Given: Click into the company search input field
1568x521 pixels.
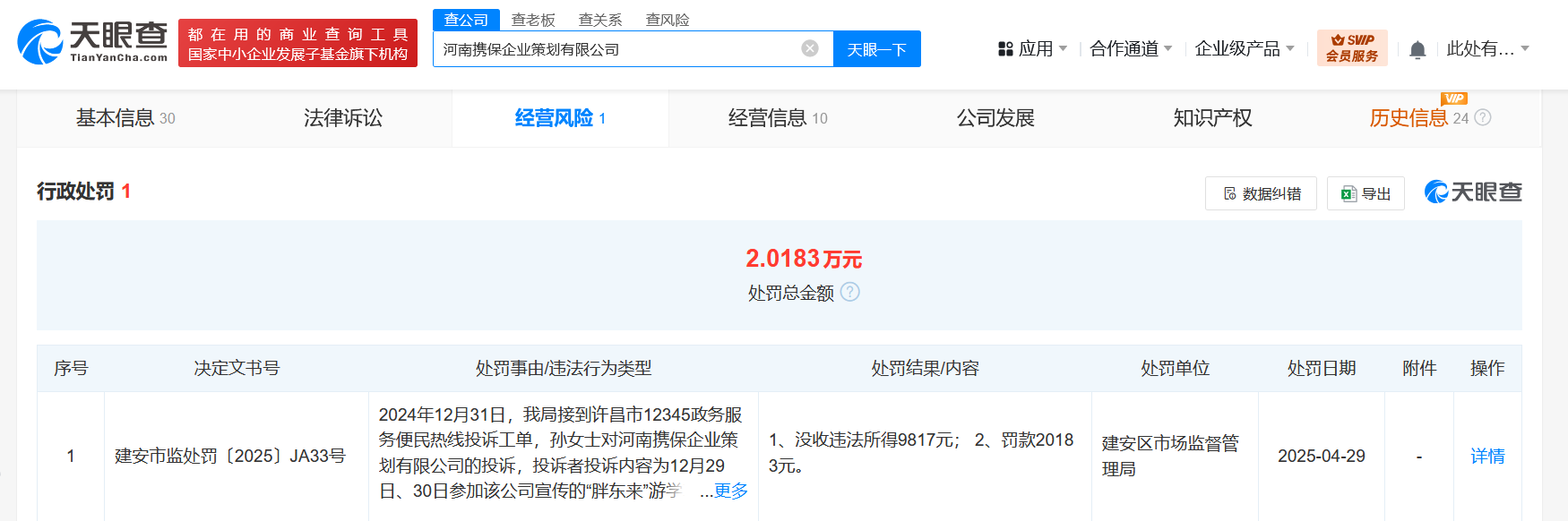Looking at the screenshot, I should point(614,49).
